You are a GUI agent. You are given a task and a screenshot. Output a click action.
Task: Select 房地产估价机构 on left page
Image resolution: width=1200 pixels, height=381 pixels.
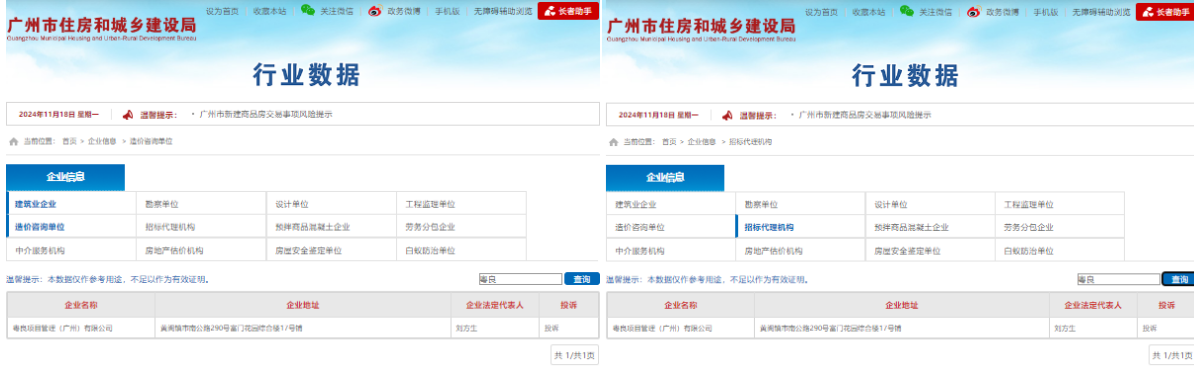coord(200,250)
